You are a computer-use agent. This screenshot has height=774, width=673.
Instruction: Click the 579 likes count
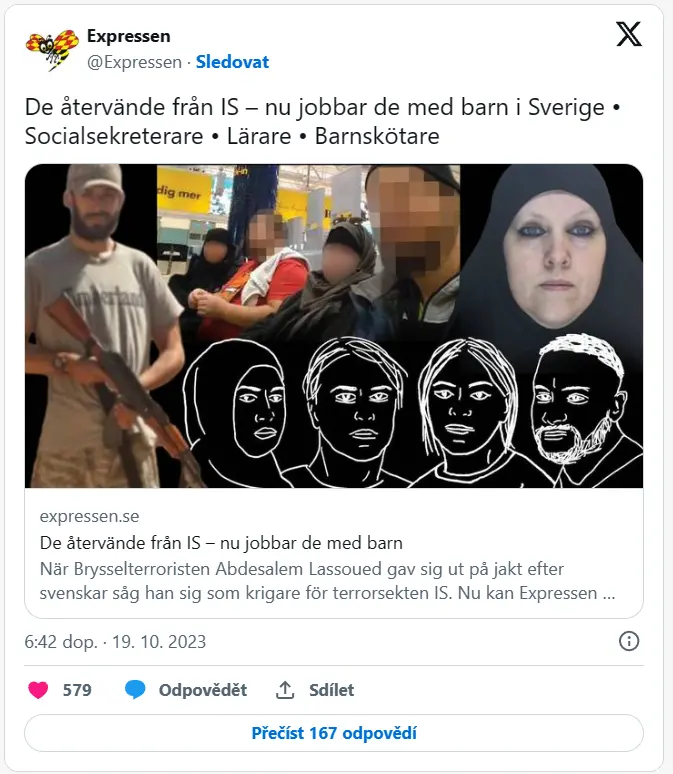pyautogui.click(x=77, y=690)
